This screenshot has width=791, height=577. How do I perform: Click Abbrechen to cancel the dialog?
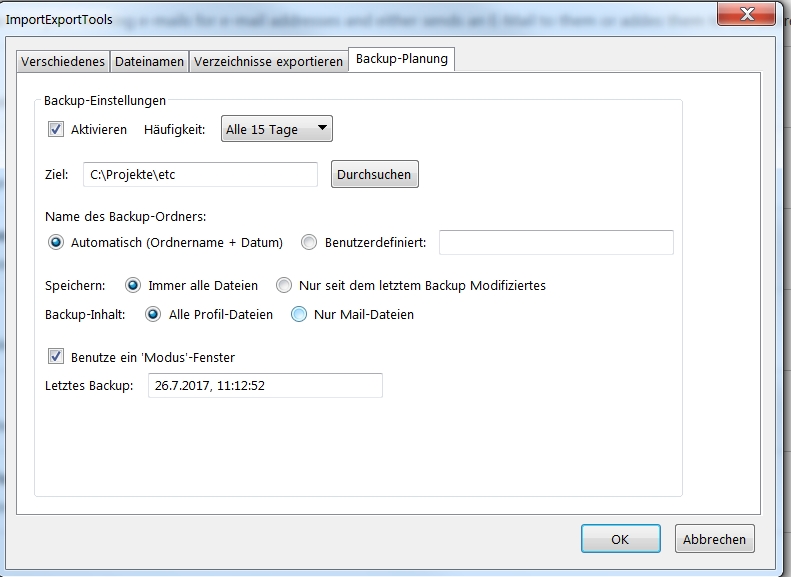click(715, 539)
